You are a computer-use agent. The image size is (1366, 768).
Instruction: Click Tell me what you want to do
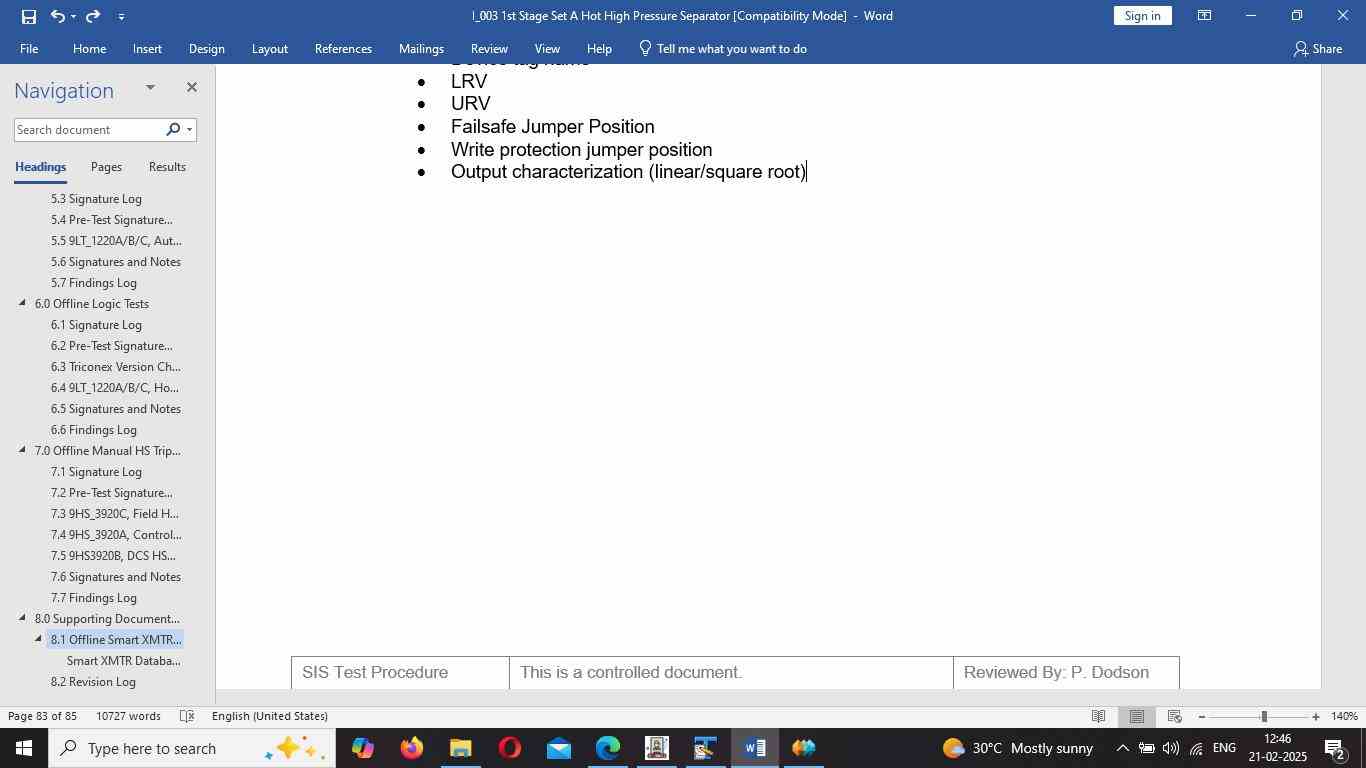click(x=722, y=48)
